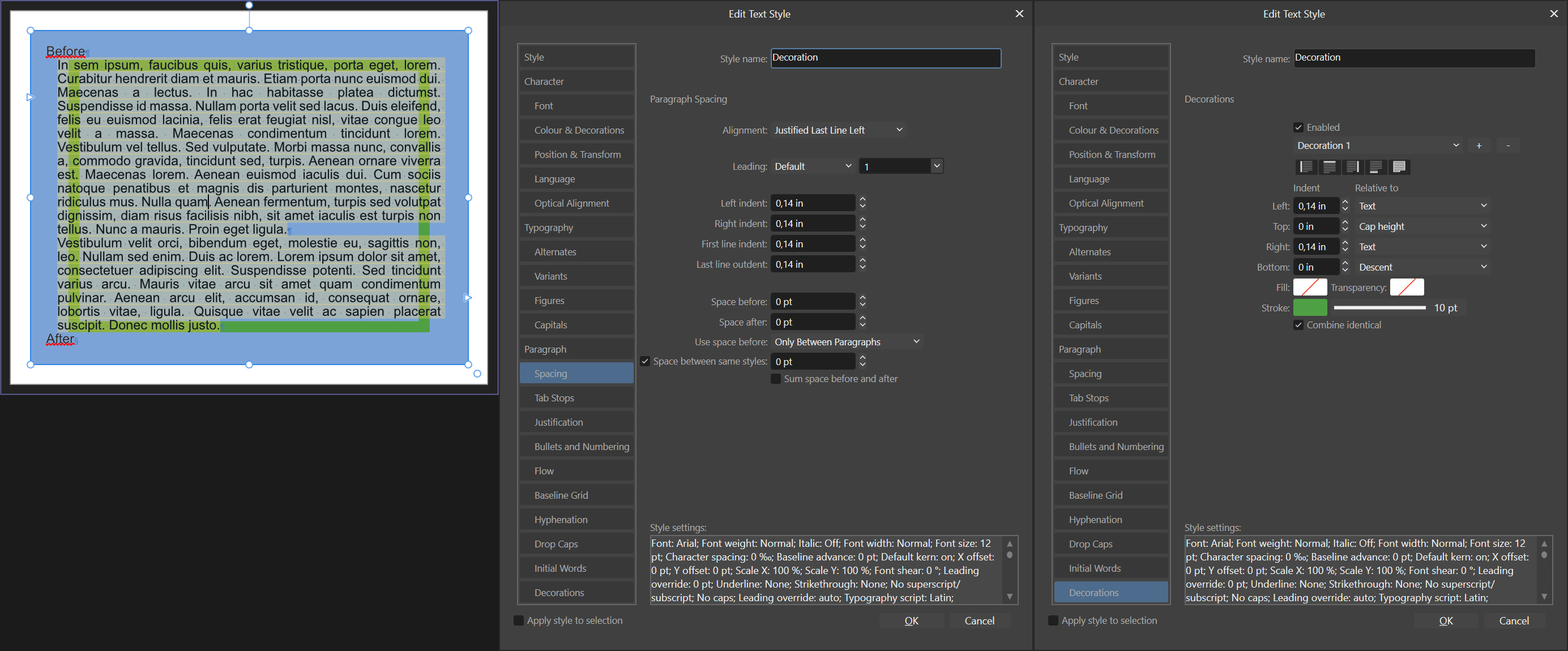The image size is (1568, 651).
Task: Select the top edge decoration icon
Action: point(1330,166)
